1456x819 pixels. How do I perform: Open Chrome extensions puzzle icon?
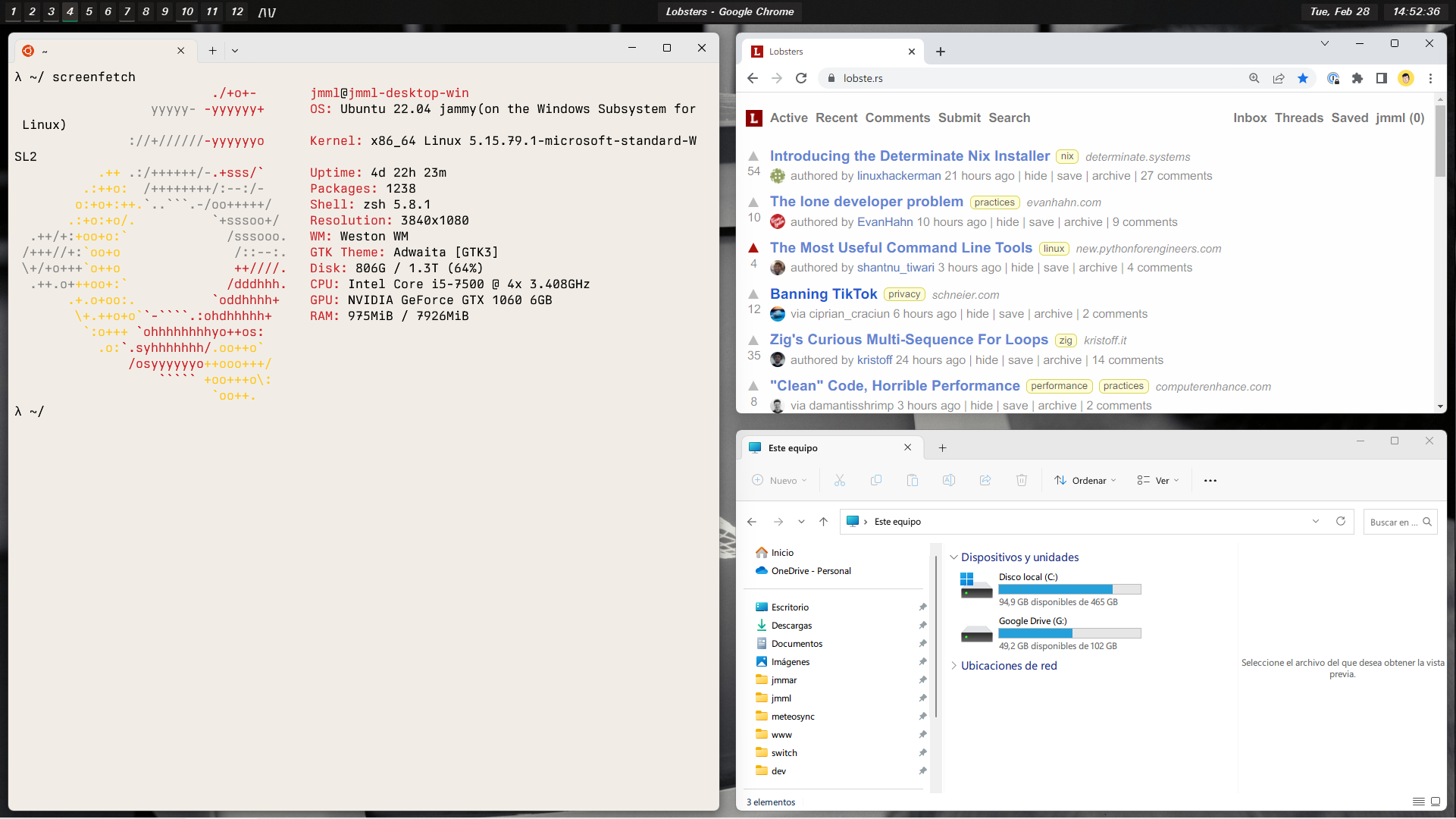pyautogui.click(x=1357, y=78)
